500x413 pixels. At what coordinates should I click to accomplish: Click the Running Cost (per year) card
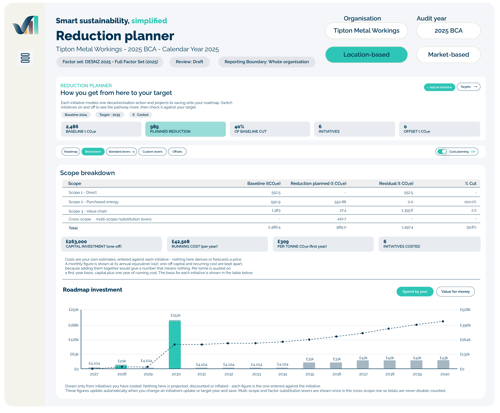tap(217, 244)
